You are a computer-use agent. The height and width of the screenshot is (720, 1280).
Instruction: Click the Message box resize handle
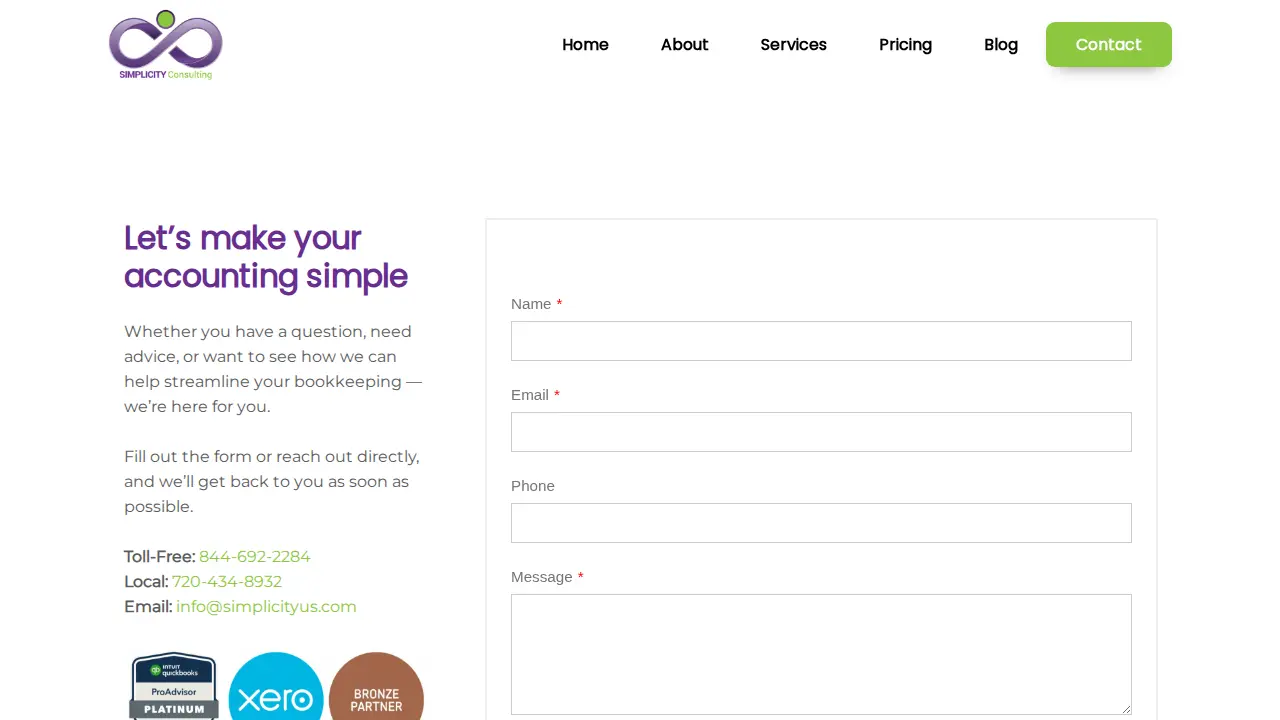click(1126, 709)
